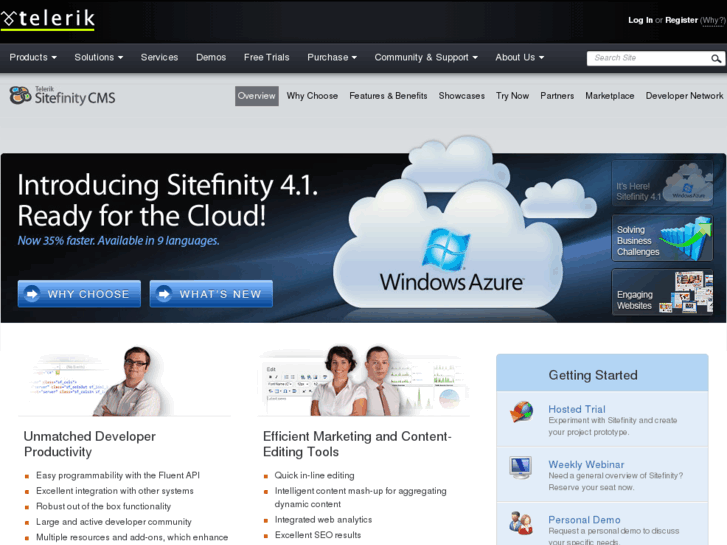Expand the About Us dropdown menu
The image size is (727, 545).
[x=519, y=58]
